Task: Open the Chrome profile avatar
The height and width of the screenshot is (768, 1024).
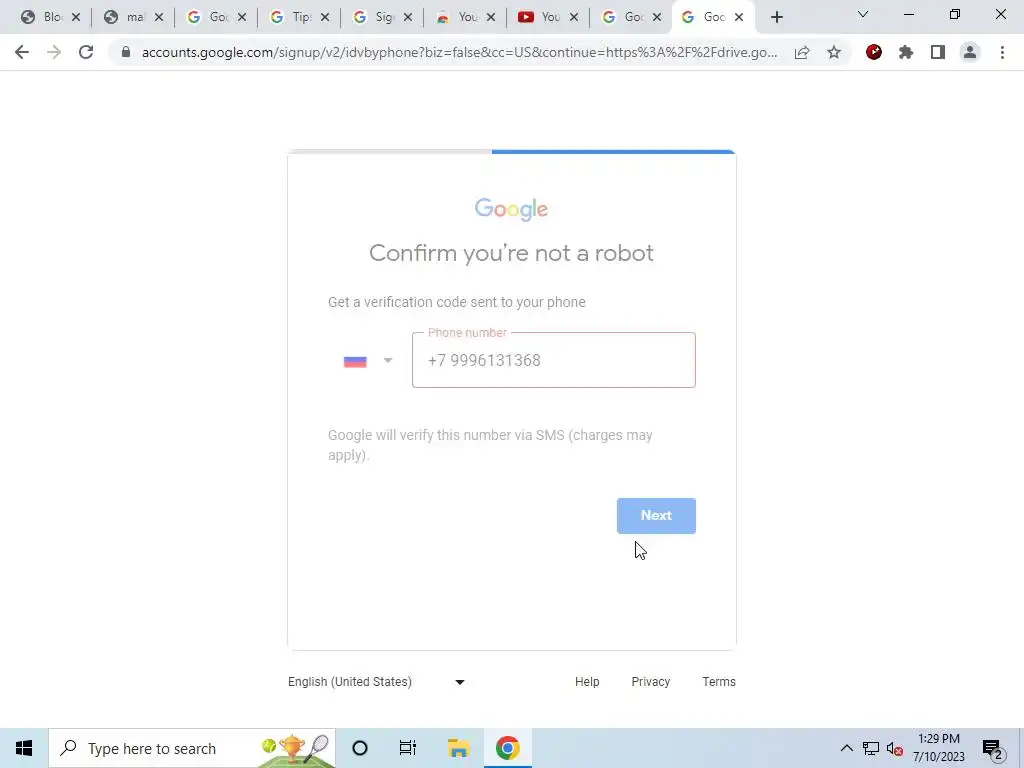Action: coord(970,52)
